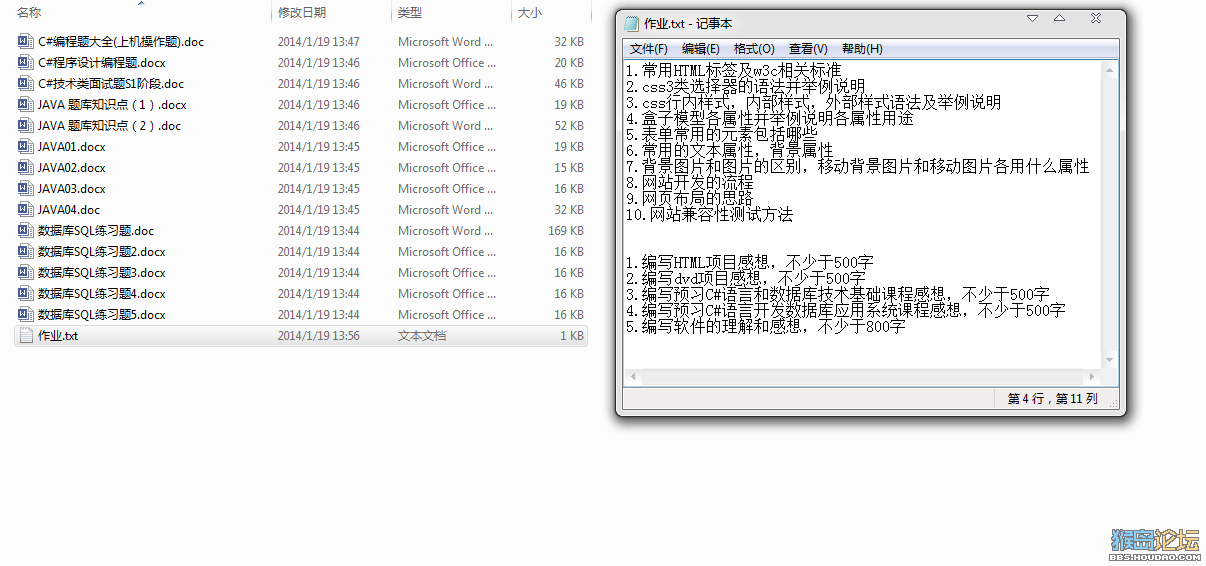Open the 帮助(H) menu in Notepad
1206x566 pixels.
coord(862,49)
